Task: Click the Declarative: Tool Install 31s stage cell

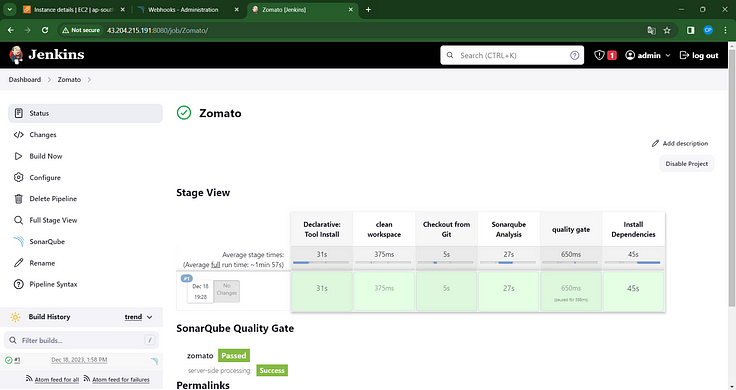Action: 322,291
